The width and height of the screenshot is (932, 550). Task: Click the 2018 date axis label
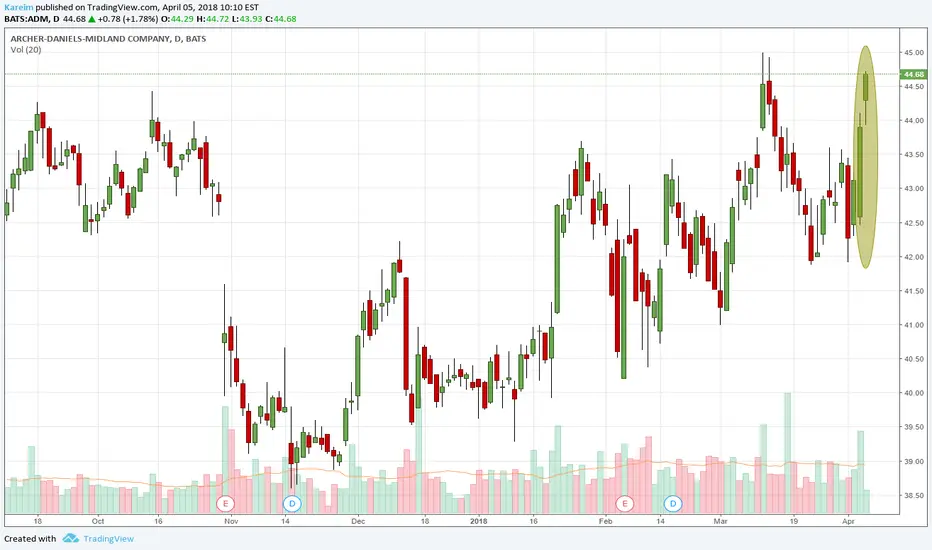478,521
